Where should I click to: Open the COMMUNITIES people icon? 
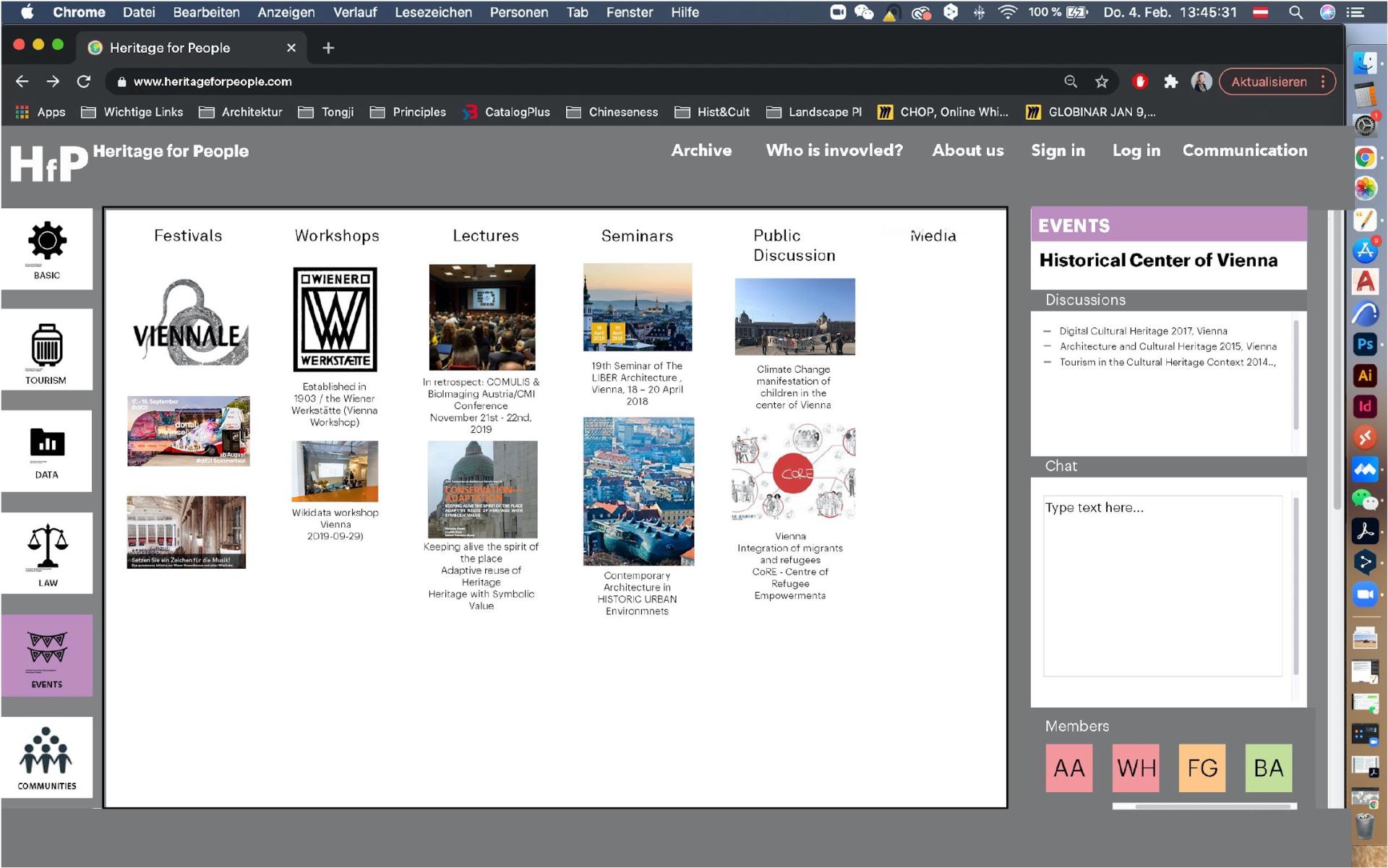[47, 750]
